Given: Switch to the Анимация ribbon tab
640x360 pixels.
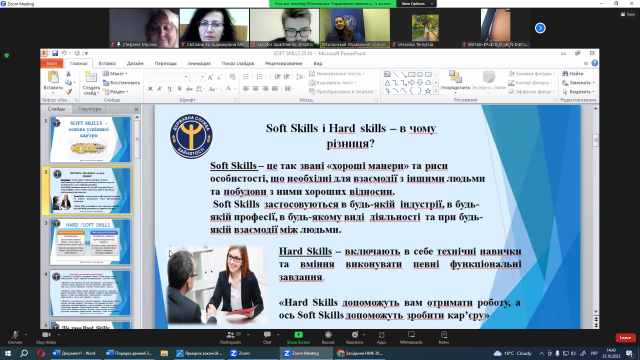Looking at the screenshot, I should coord(199,63).
